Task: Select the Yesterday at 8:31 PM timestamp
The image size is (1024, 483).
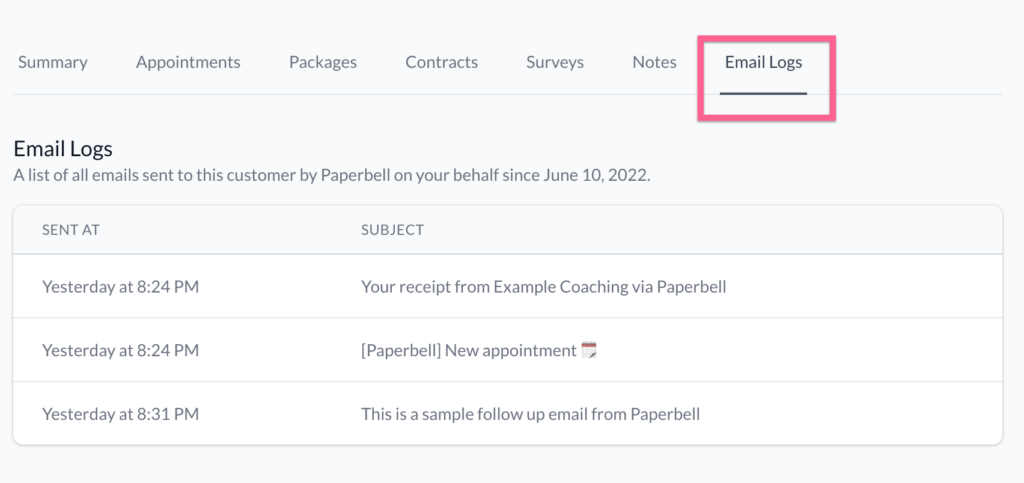Action: pos(121,414)
